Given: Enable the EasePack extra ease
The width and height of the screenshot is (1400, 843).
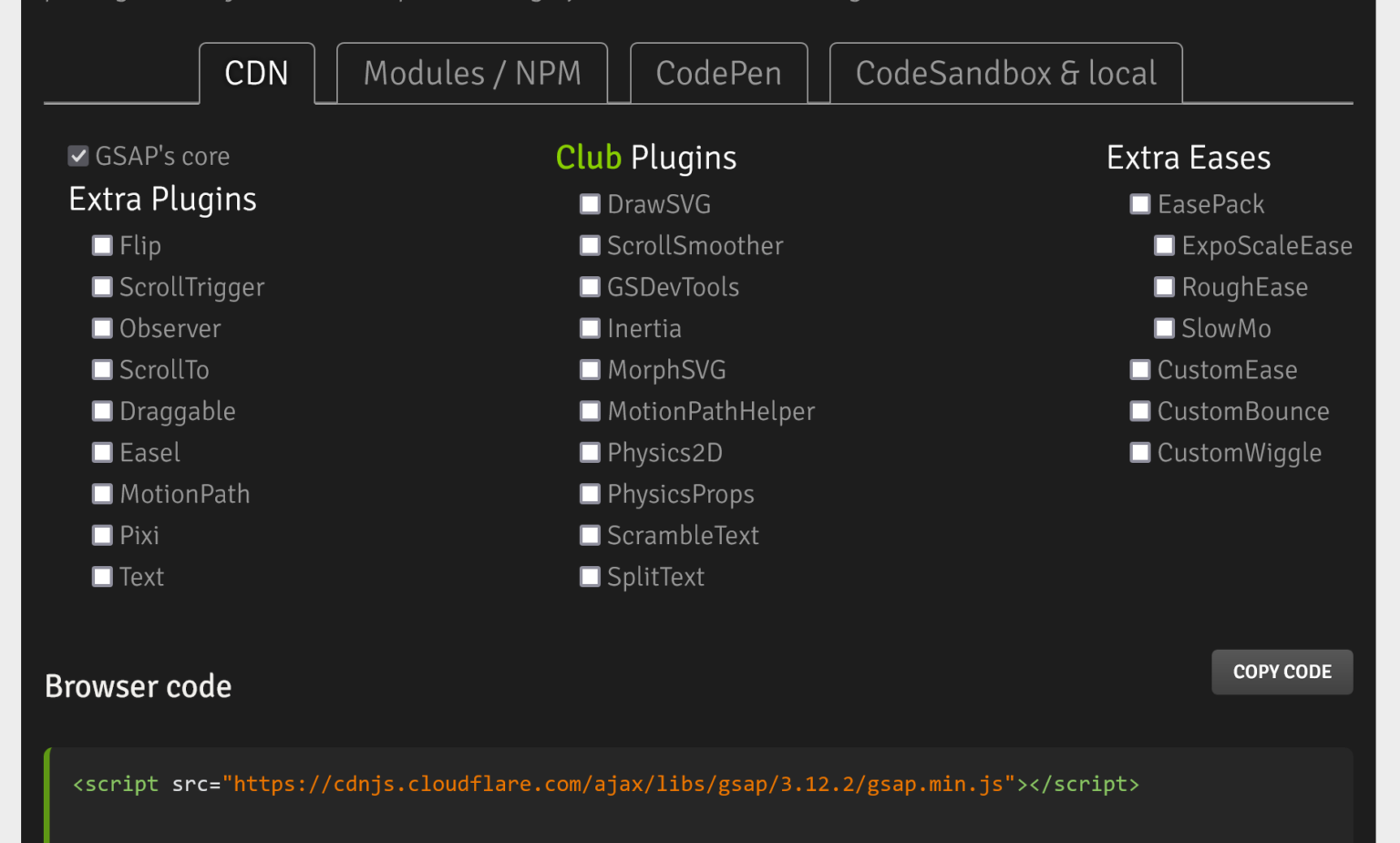Looking at the screenshot, I should pyautogui.click(x=1140, y=205).
